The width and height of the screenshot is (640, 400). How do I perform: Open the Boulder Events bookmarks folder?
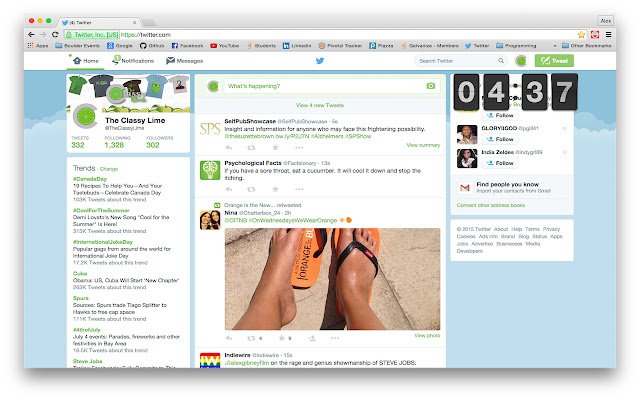pos(78,46)
